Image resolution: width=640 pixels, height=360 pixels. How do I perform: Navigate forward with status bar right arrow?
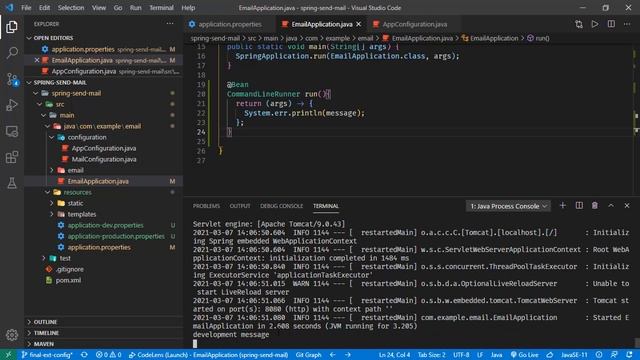click(348, 355)
